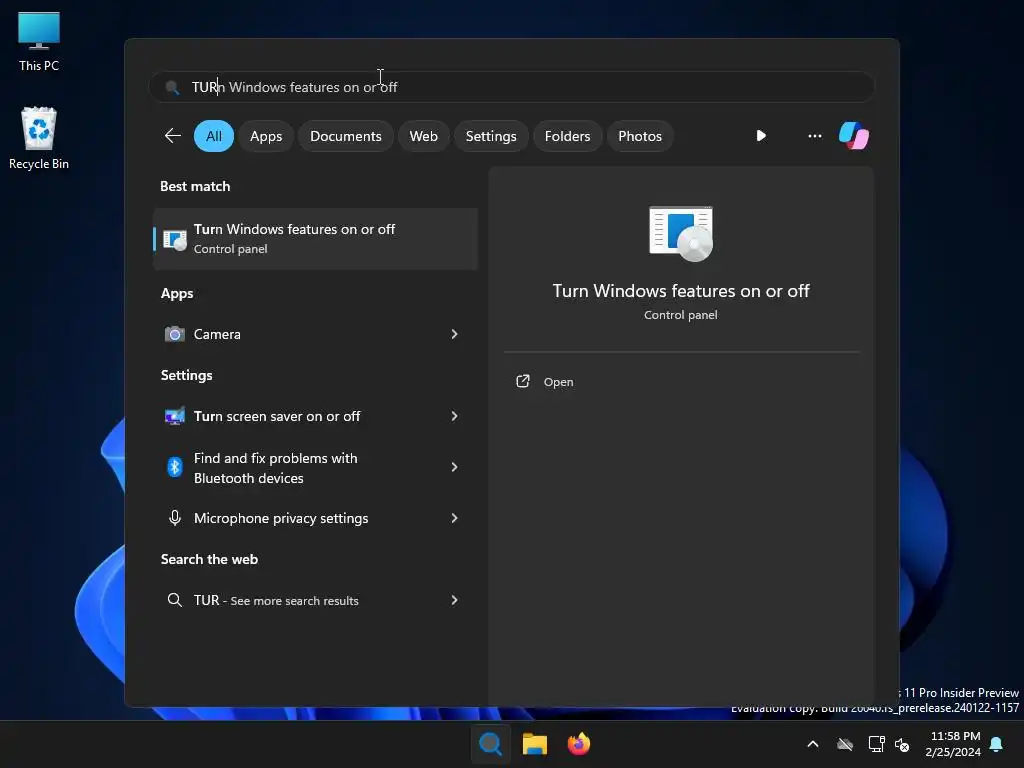Select Microphone privacy settings result
This screenshot has width=1024, height=768.
[x=315, y=518]
